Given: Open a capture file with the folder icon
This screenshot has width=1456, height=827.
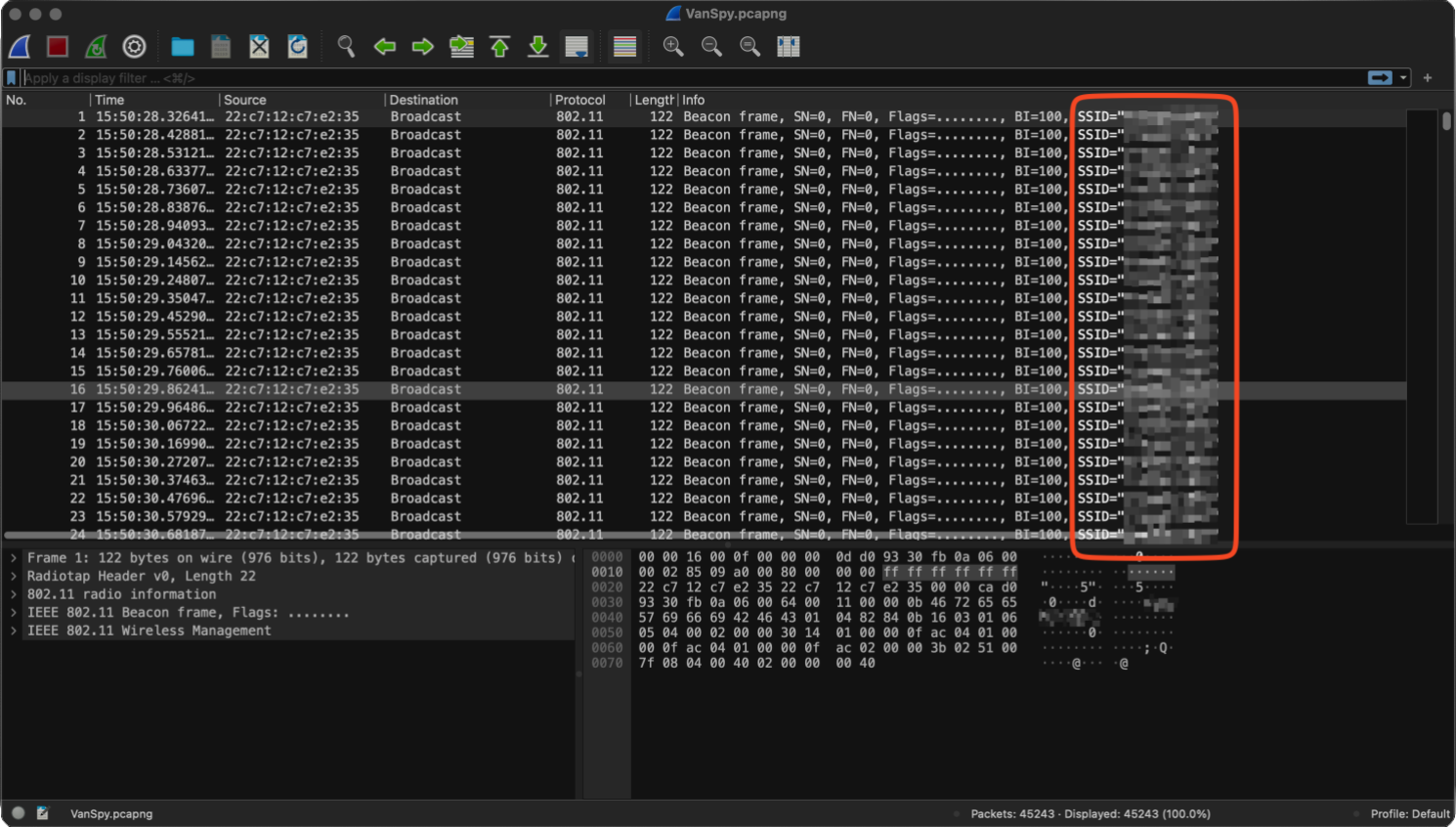Looking at the screenshot, I should point(183,46).
